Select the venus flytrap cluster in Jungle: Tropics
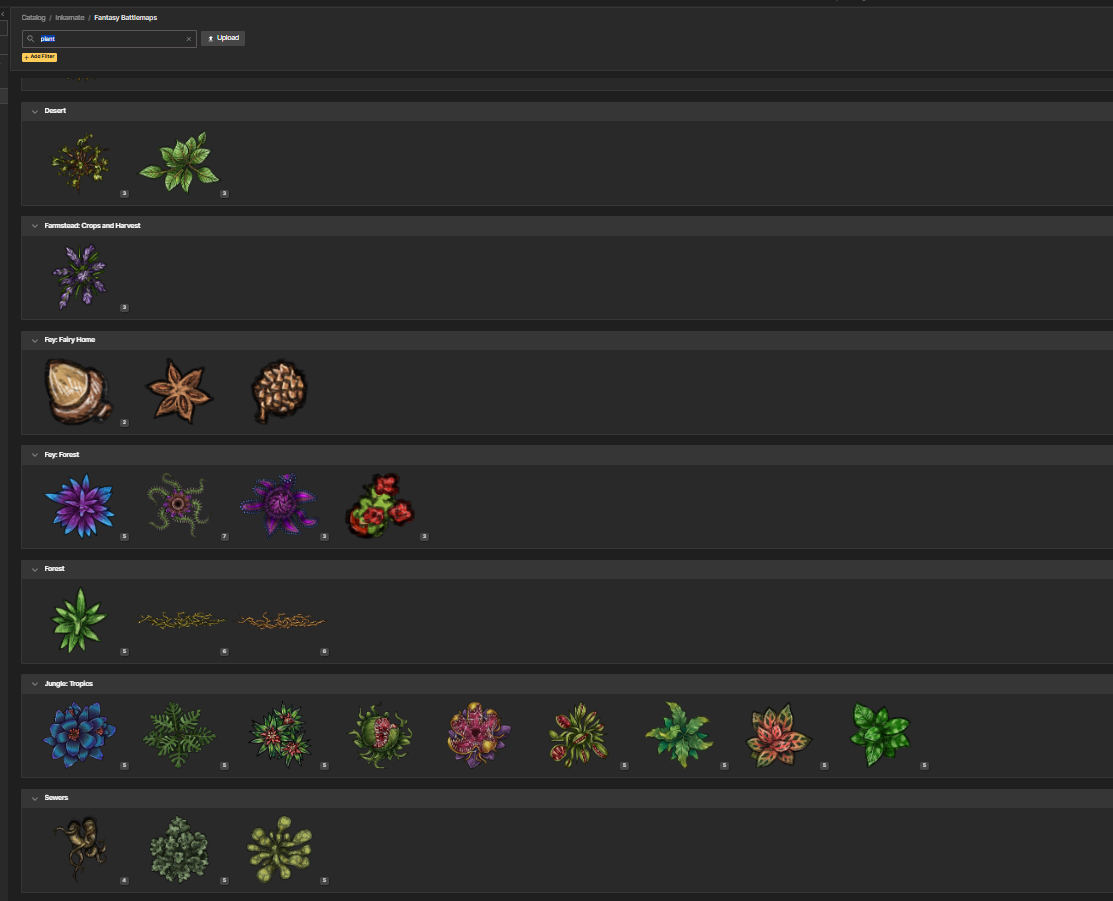The width and height of the screenshot is (1113, 901). (579, 735)
